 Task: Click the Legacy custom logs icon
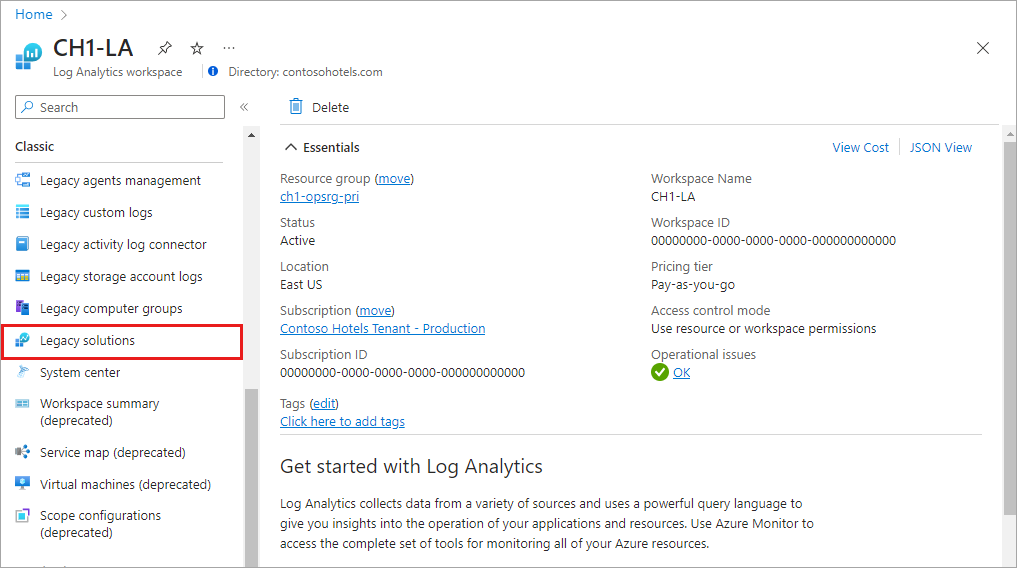23,213
